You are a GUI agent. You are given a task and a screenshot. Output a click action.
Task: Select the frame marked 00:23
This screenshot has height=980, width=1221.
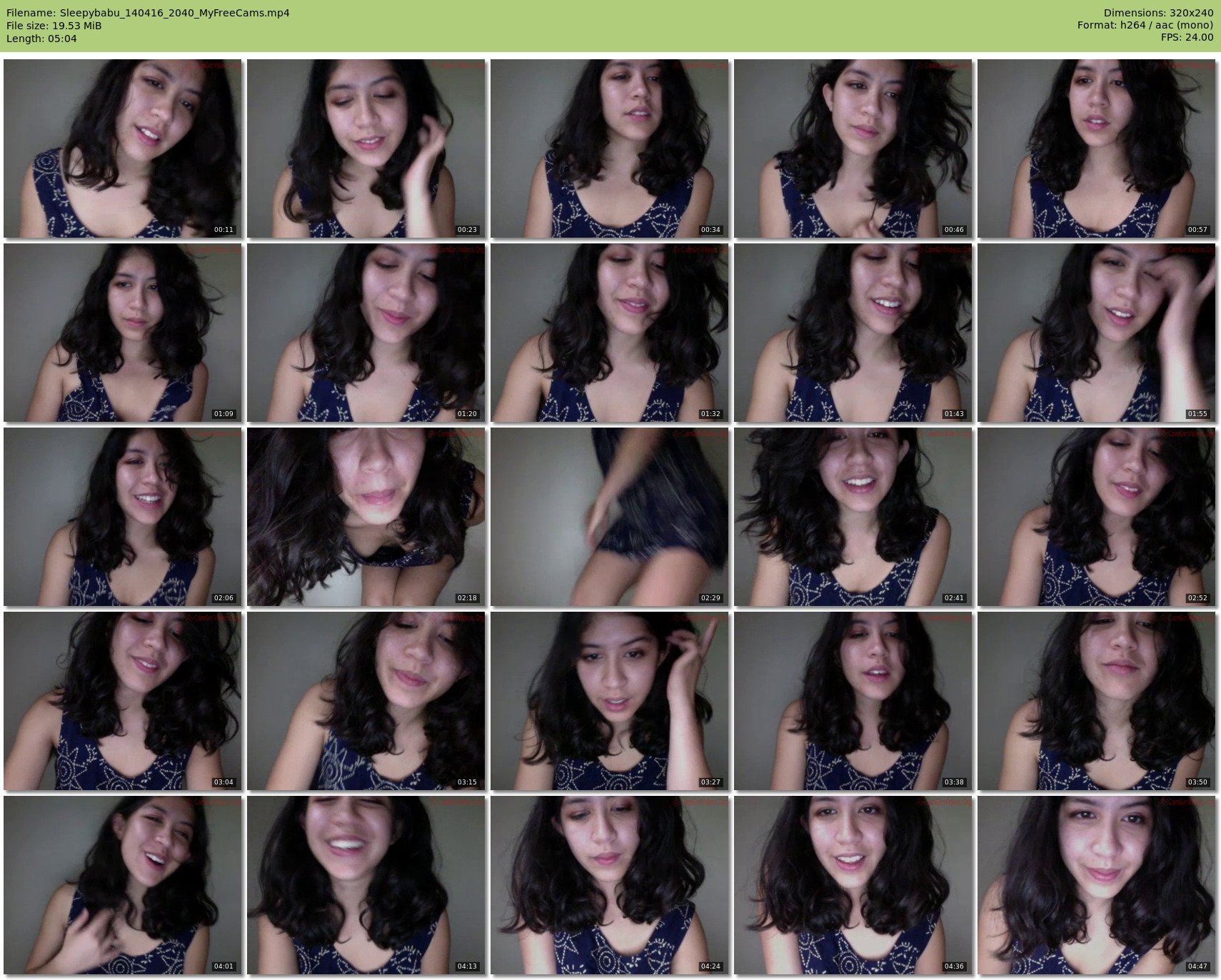point(366,148)
